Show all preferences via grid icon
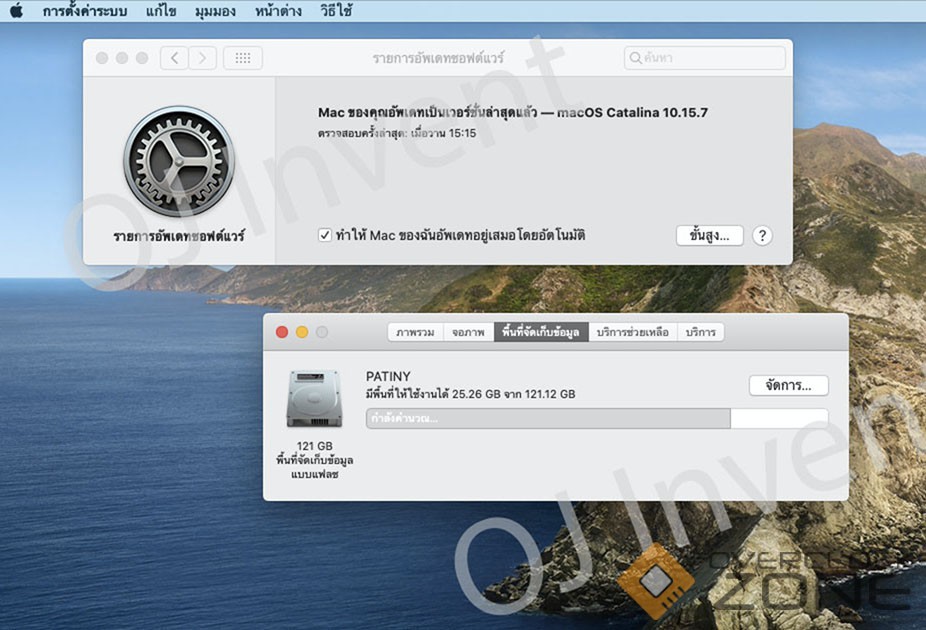 (243, 58)
